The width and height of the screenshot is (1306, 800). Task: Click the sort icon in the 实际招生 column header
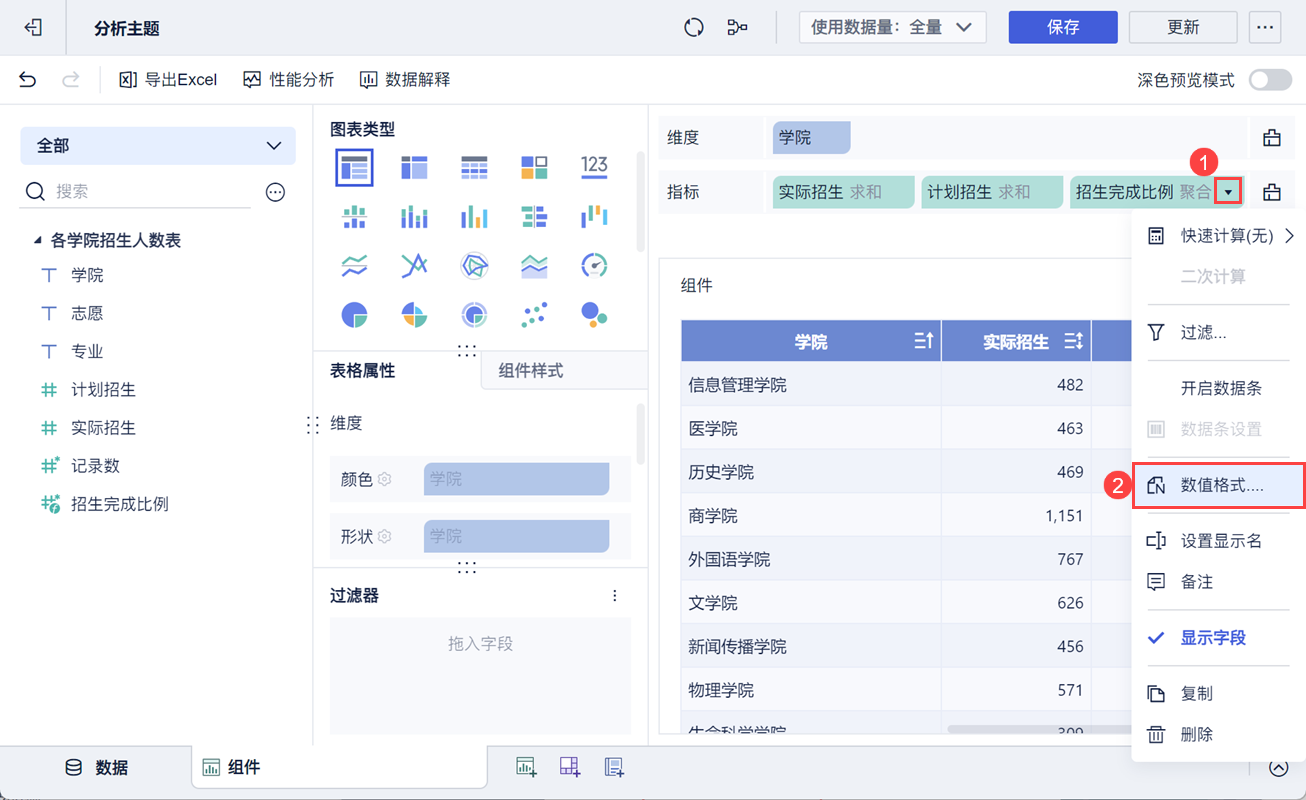(x=1073, y=342)
